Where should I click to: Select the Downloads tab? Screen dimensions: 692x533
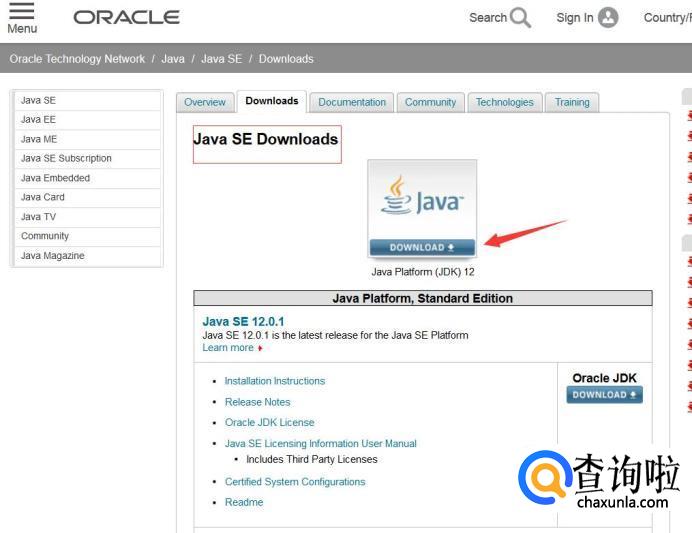(272, 101)
